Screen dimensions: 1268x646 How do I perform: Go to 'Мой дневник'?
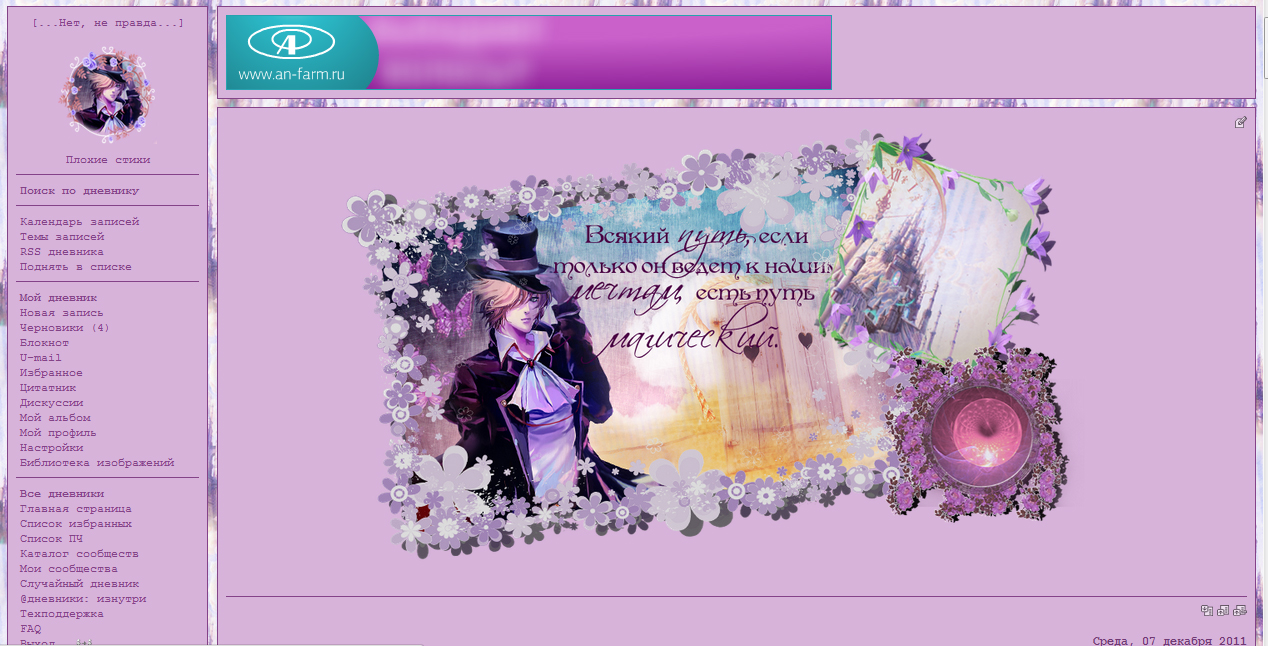(x=58, y=297)
